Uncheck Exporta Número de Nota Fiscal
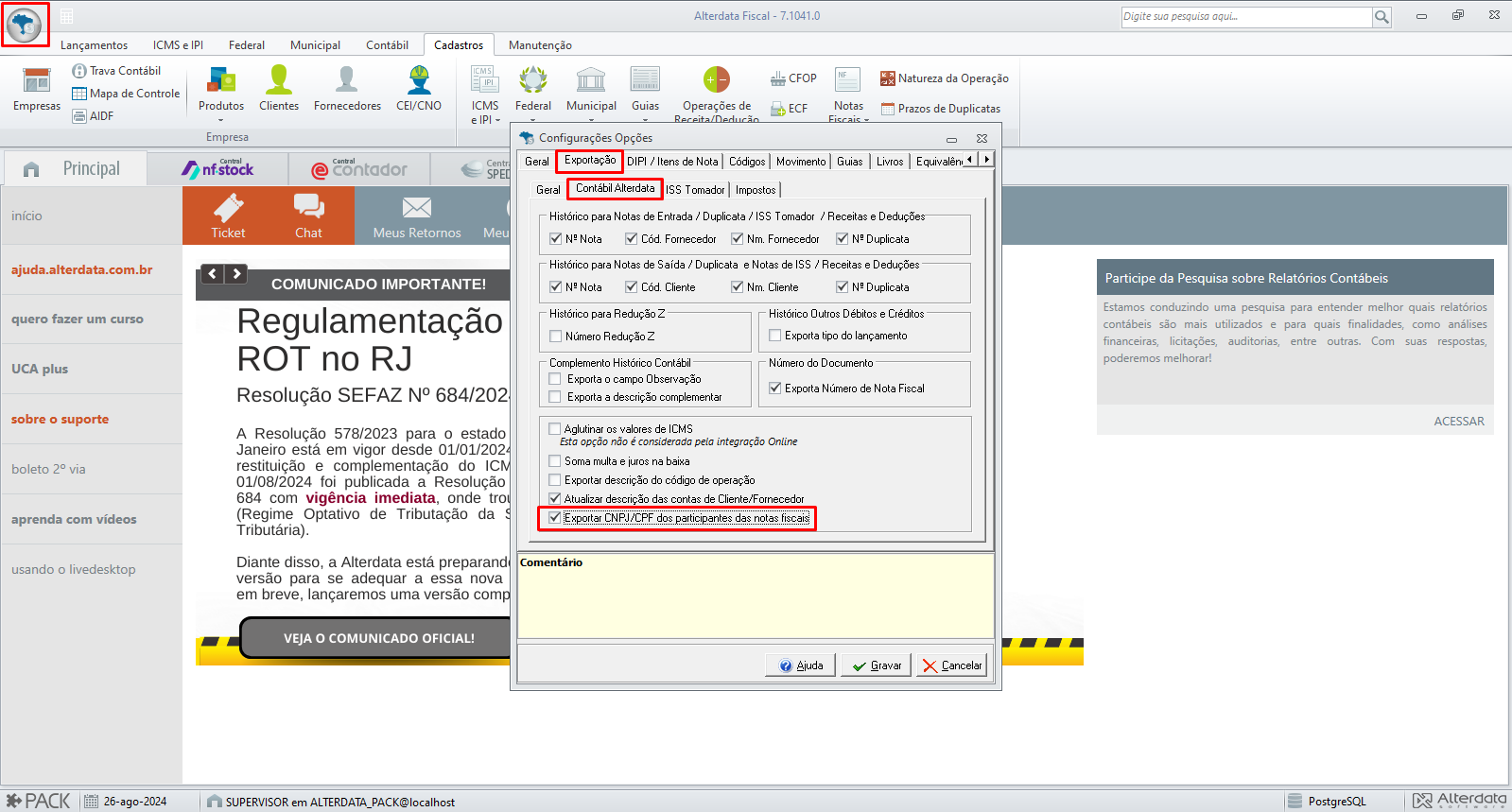This screenshot has width=1512, height=812. pos(775,389)
